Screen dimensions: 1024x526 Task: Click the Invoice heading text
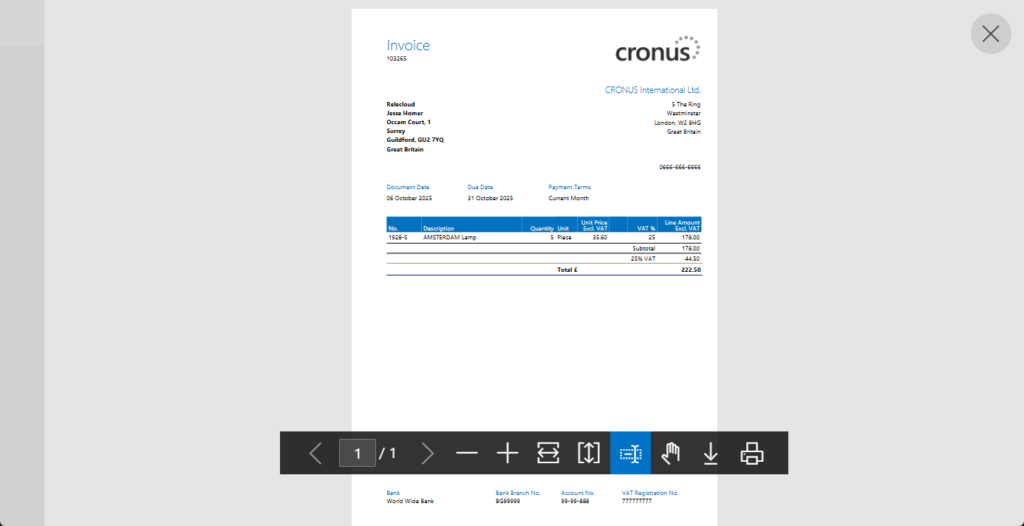[408, 45]
